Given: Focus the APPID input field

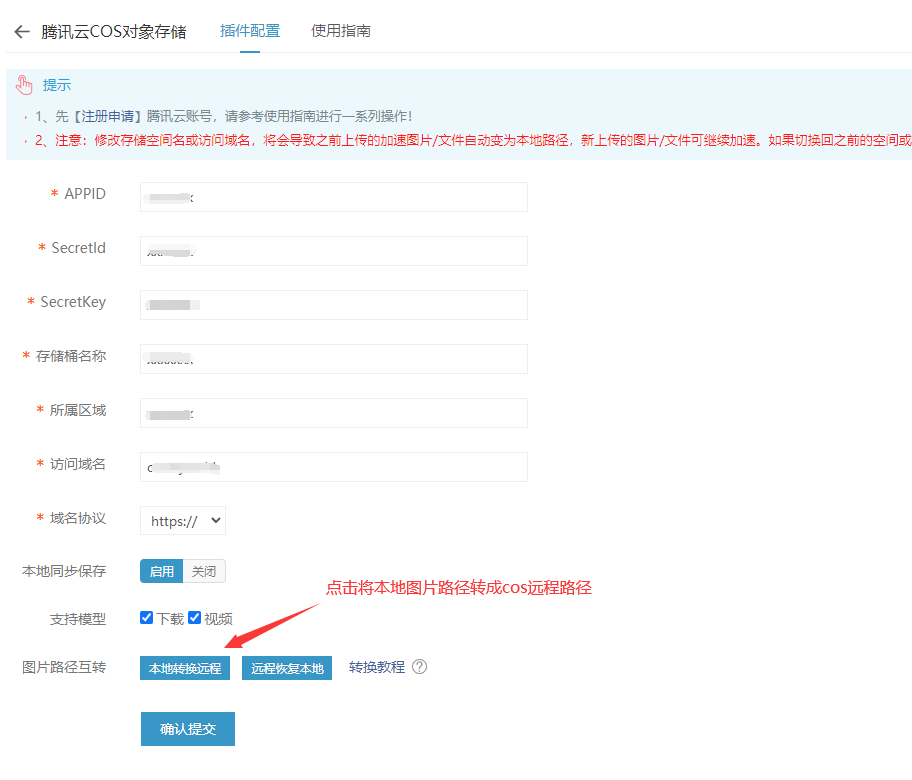Looking at the screenshot, I should [334, 197].
